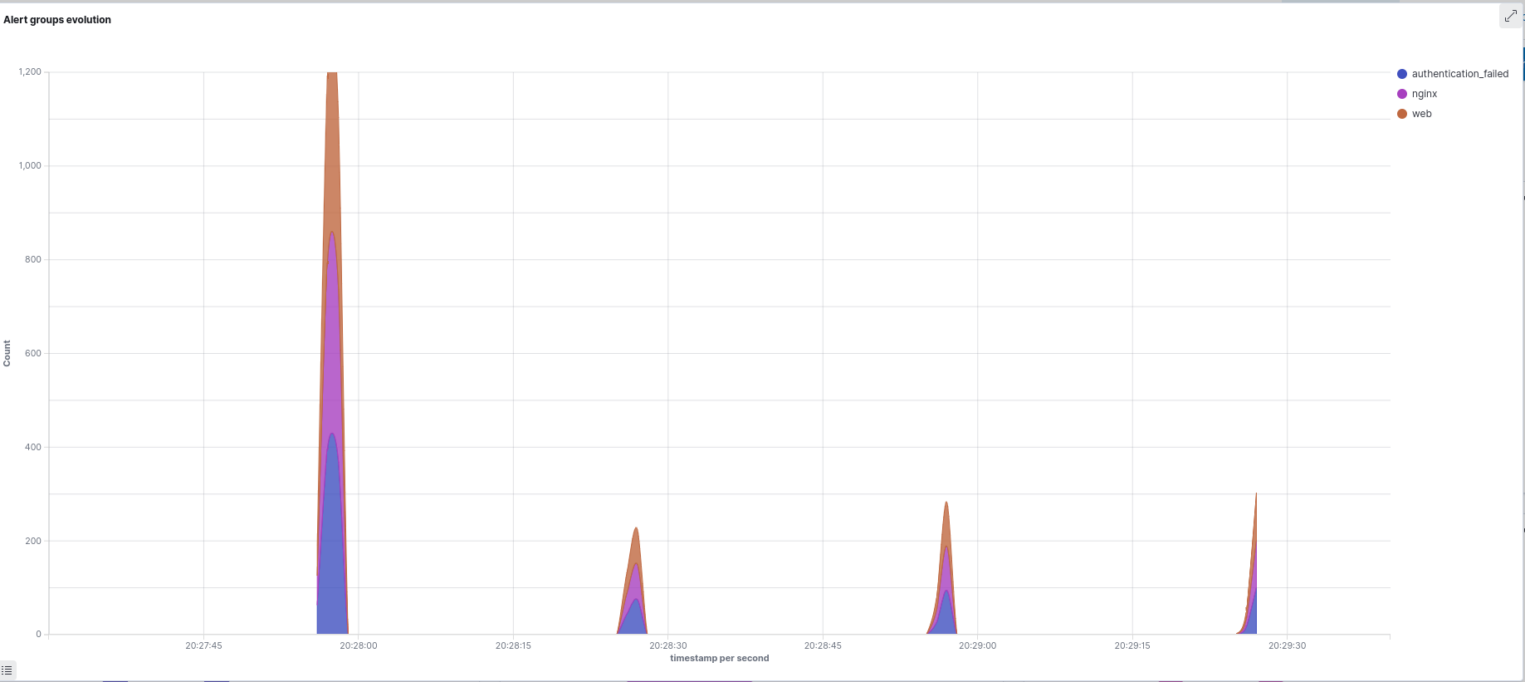
Task: Click the "Count" y-axis title
Action: pos(8,353)
